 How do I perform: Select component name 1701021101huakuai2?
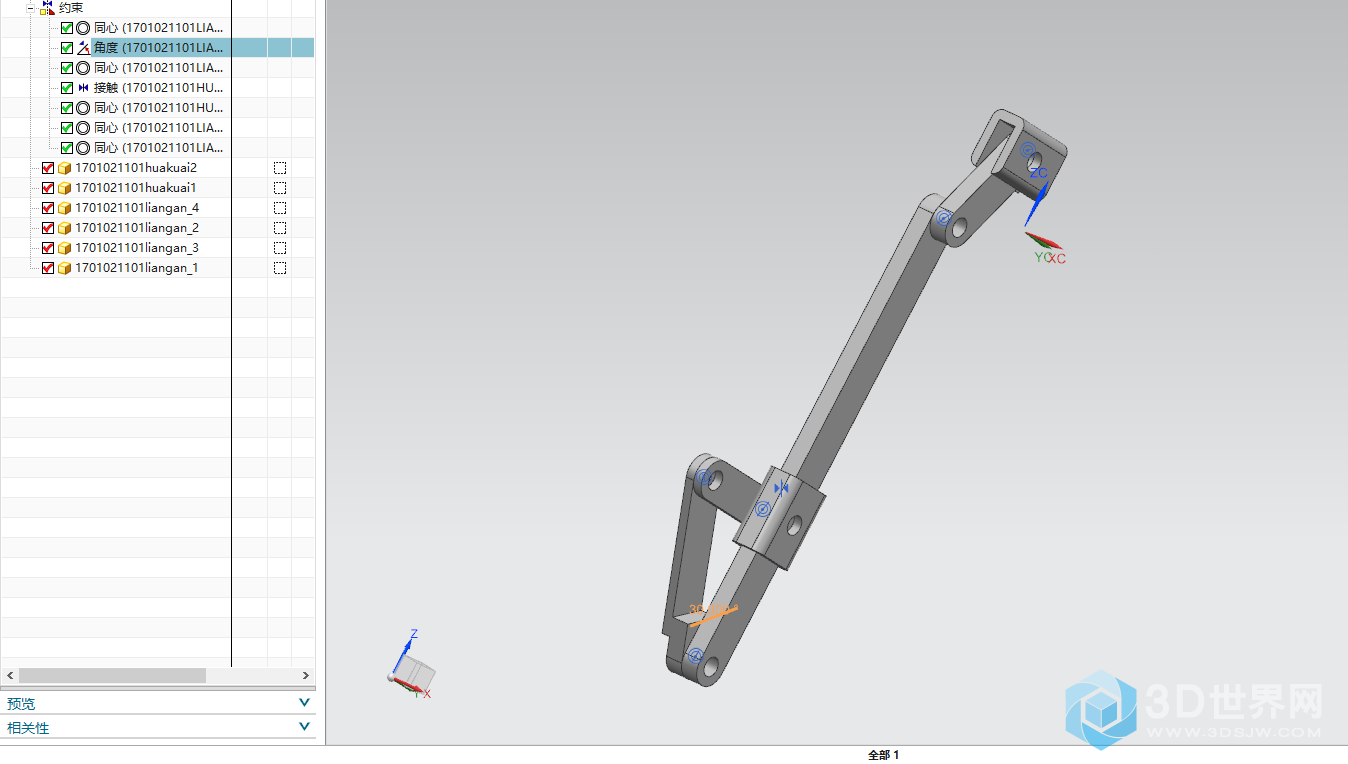point(136,168)
